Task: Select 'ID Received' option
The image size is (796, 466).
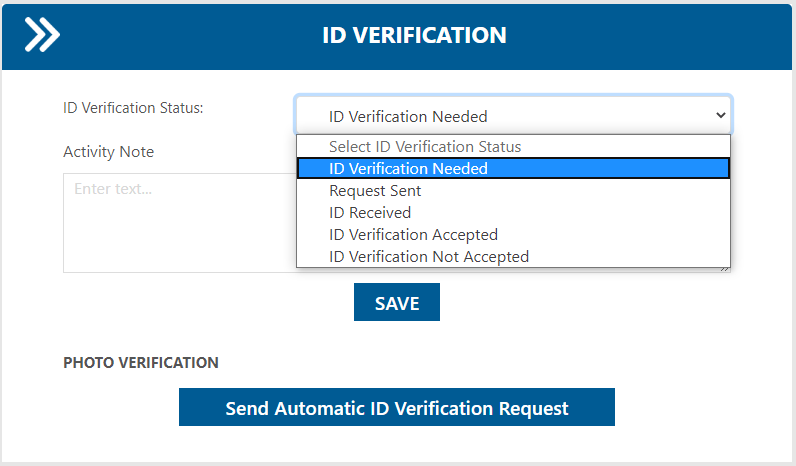Action: coord(370,213)
